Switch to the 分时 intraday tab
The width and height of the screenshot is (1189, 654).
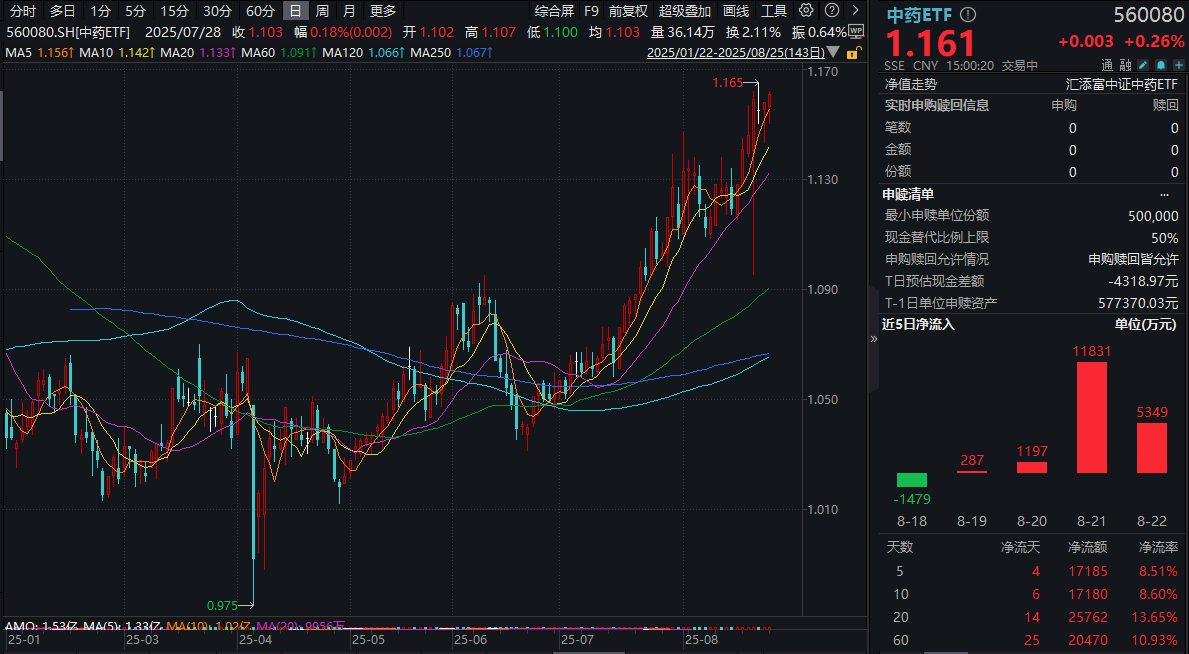23,11
